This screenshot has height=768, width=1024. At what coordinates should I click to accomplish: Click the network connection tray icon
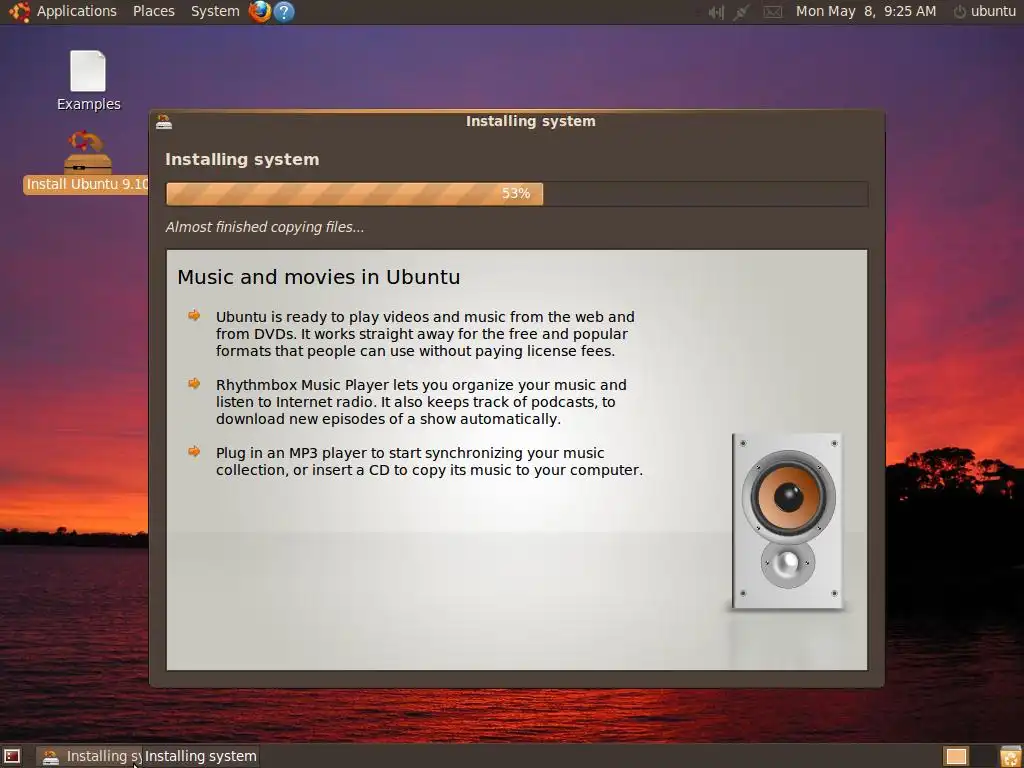[x=741, y=12]
